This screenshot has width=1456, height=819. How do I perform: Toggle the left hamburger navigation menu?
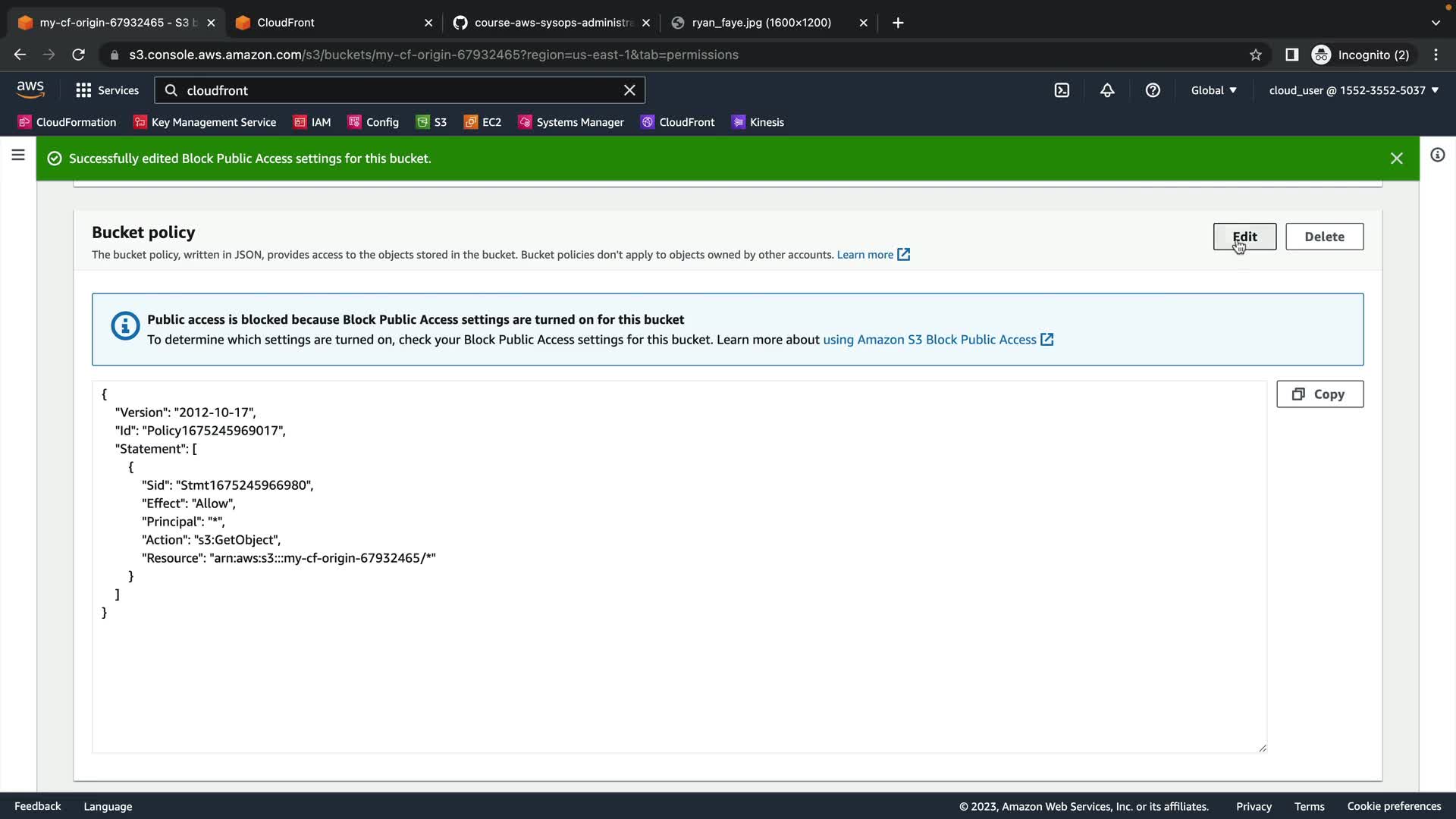tap(18, 155)
